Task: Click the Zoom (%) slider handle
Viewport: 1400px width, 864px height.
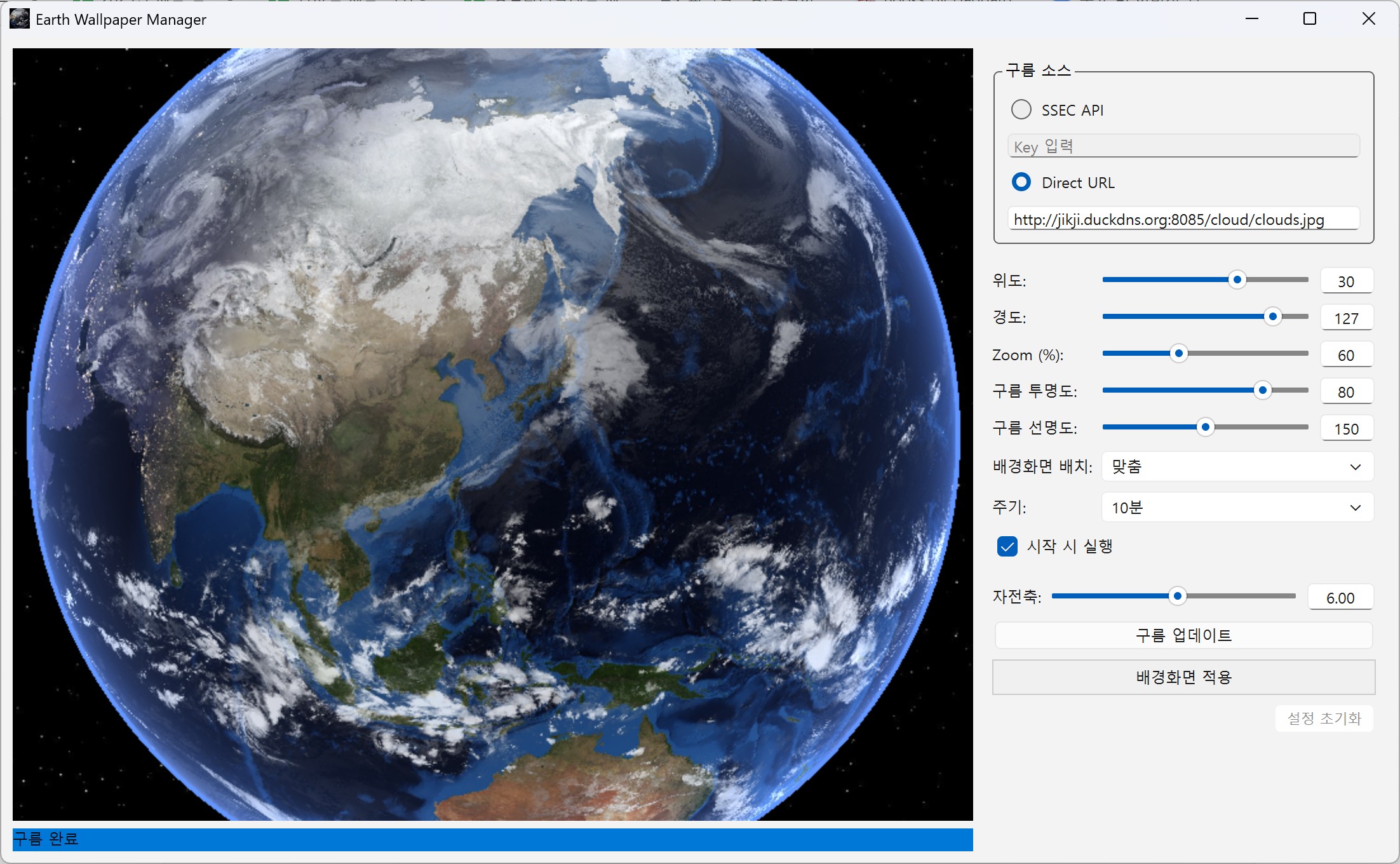Action: pos(1179,353)
